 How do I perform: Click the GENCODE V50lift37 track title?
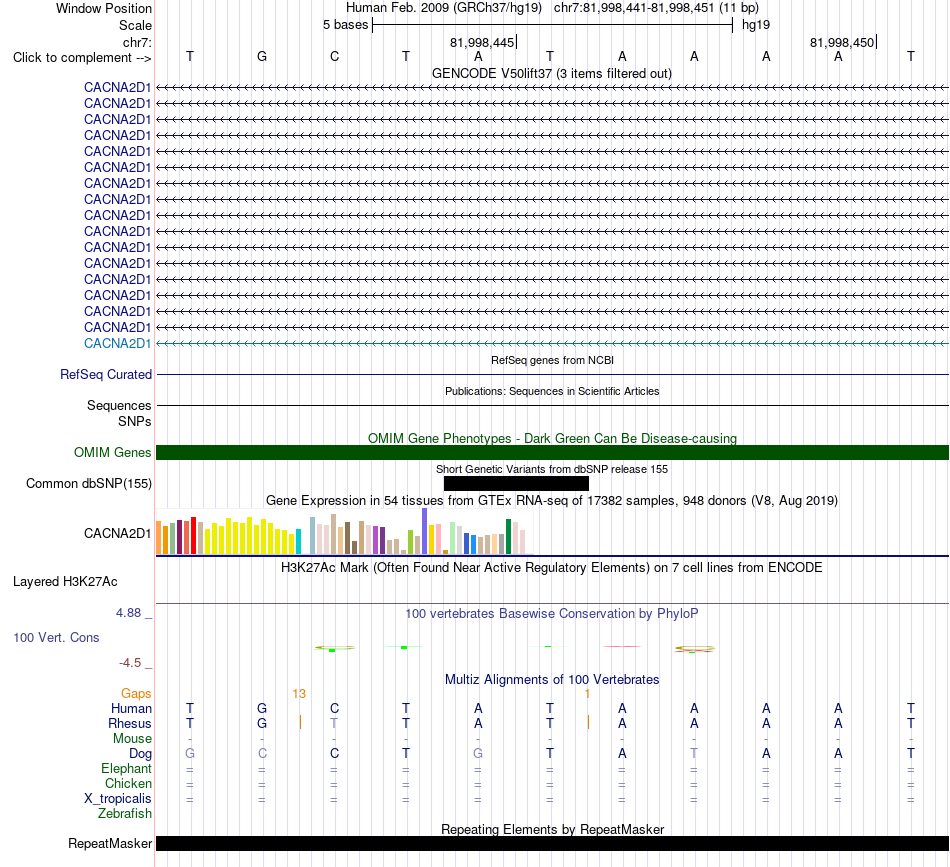tap(551, 73)
